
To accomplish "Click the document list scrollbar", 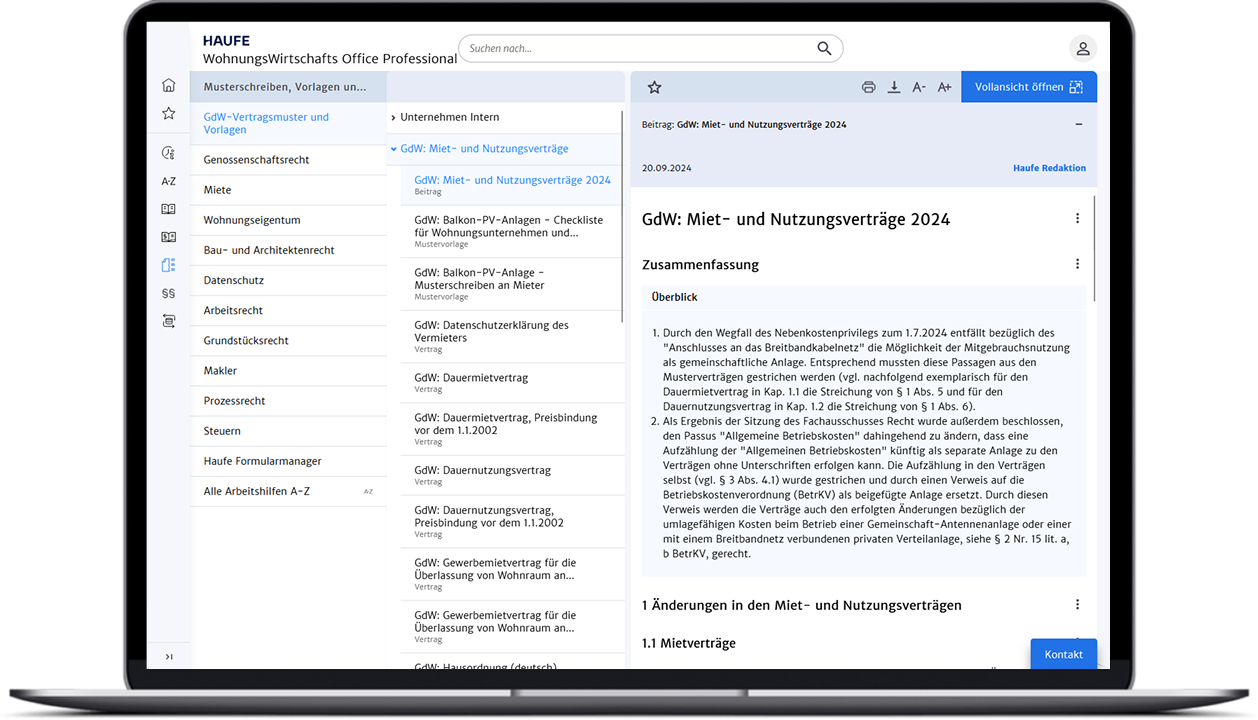I will click(x=624, y=215).
